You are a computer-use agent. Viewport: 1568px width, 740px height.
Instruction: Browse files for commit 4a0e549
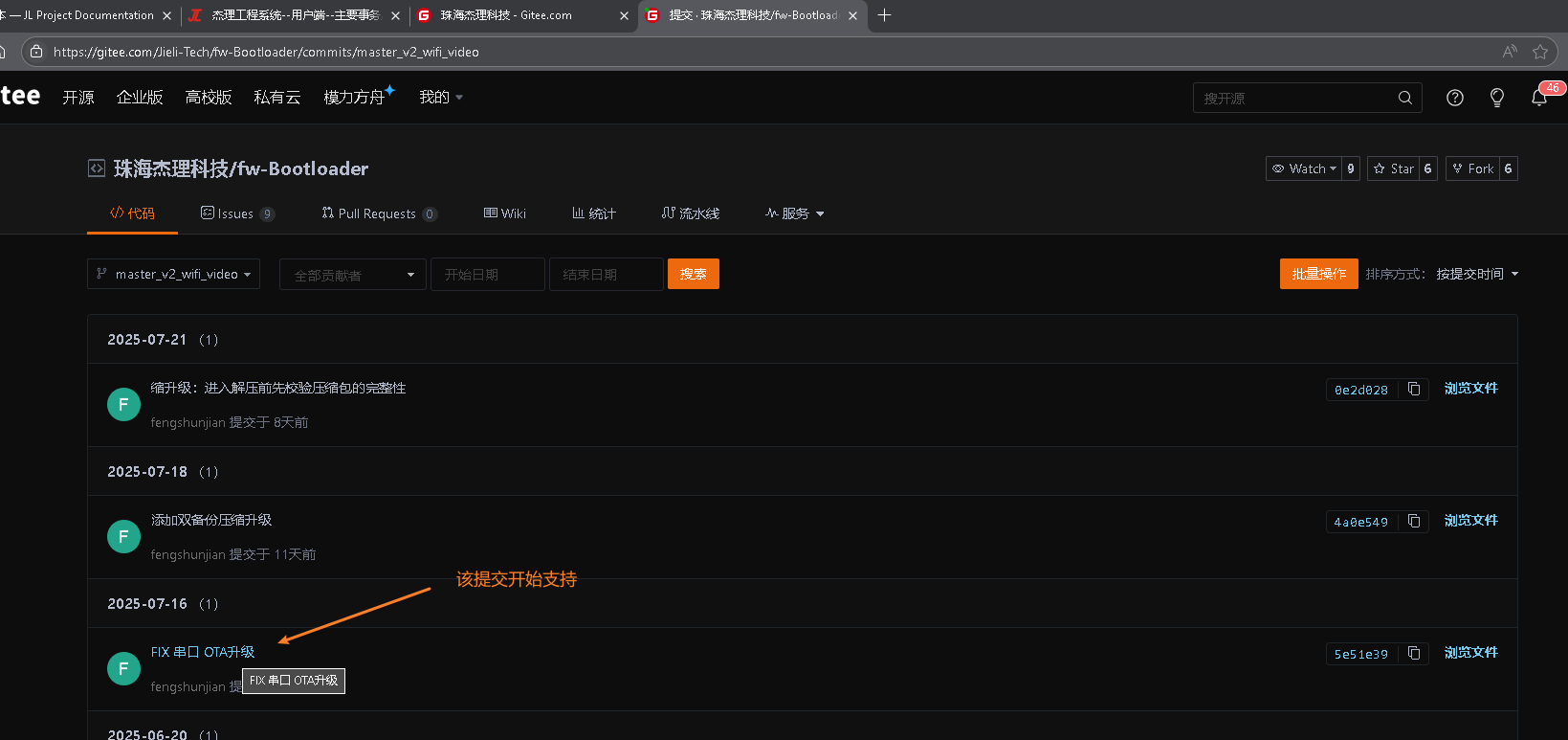click(x=1471, y=520)
